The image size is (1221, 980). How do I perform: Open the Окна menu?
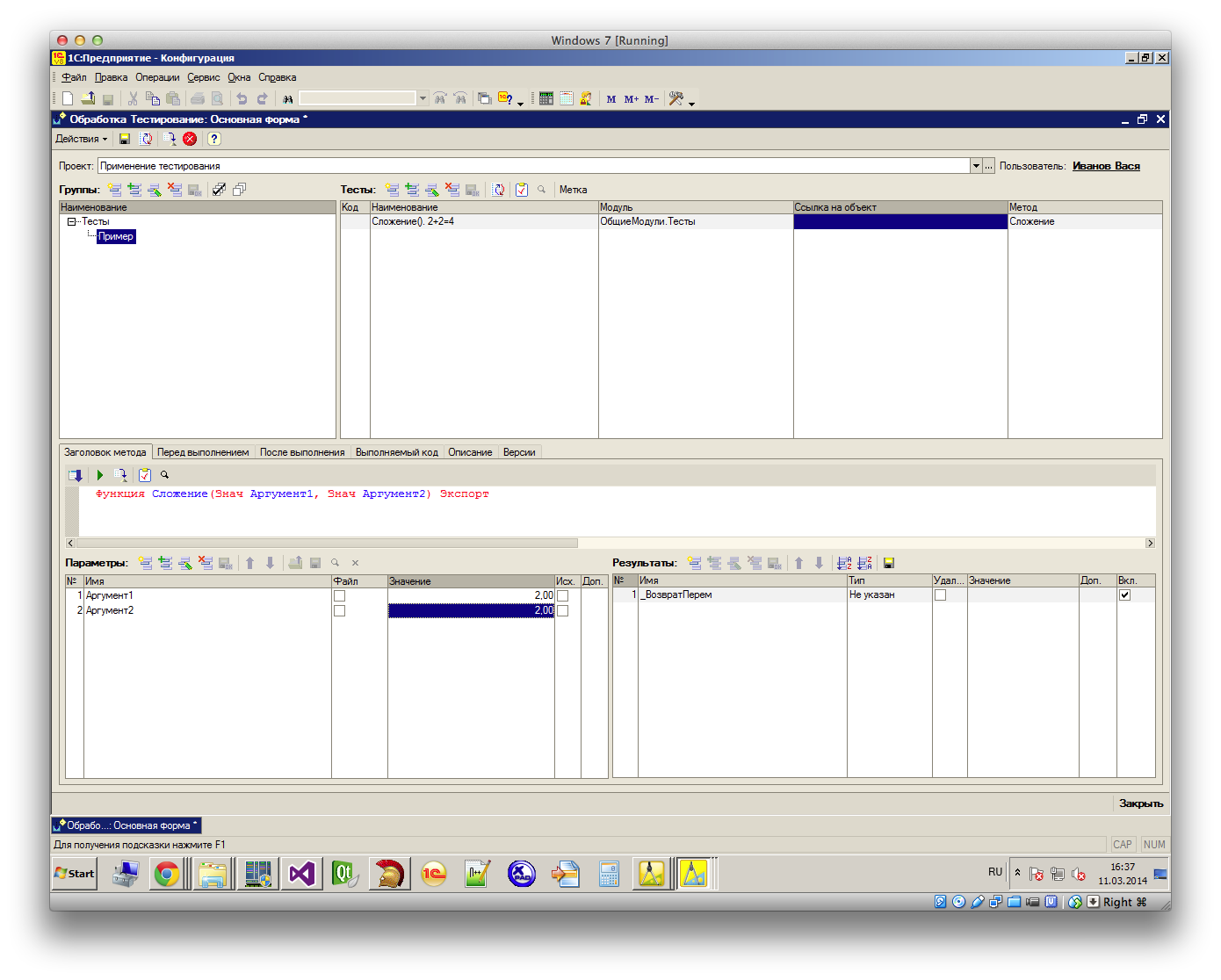(x=239, y=77)
